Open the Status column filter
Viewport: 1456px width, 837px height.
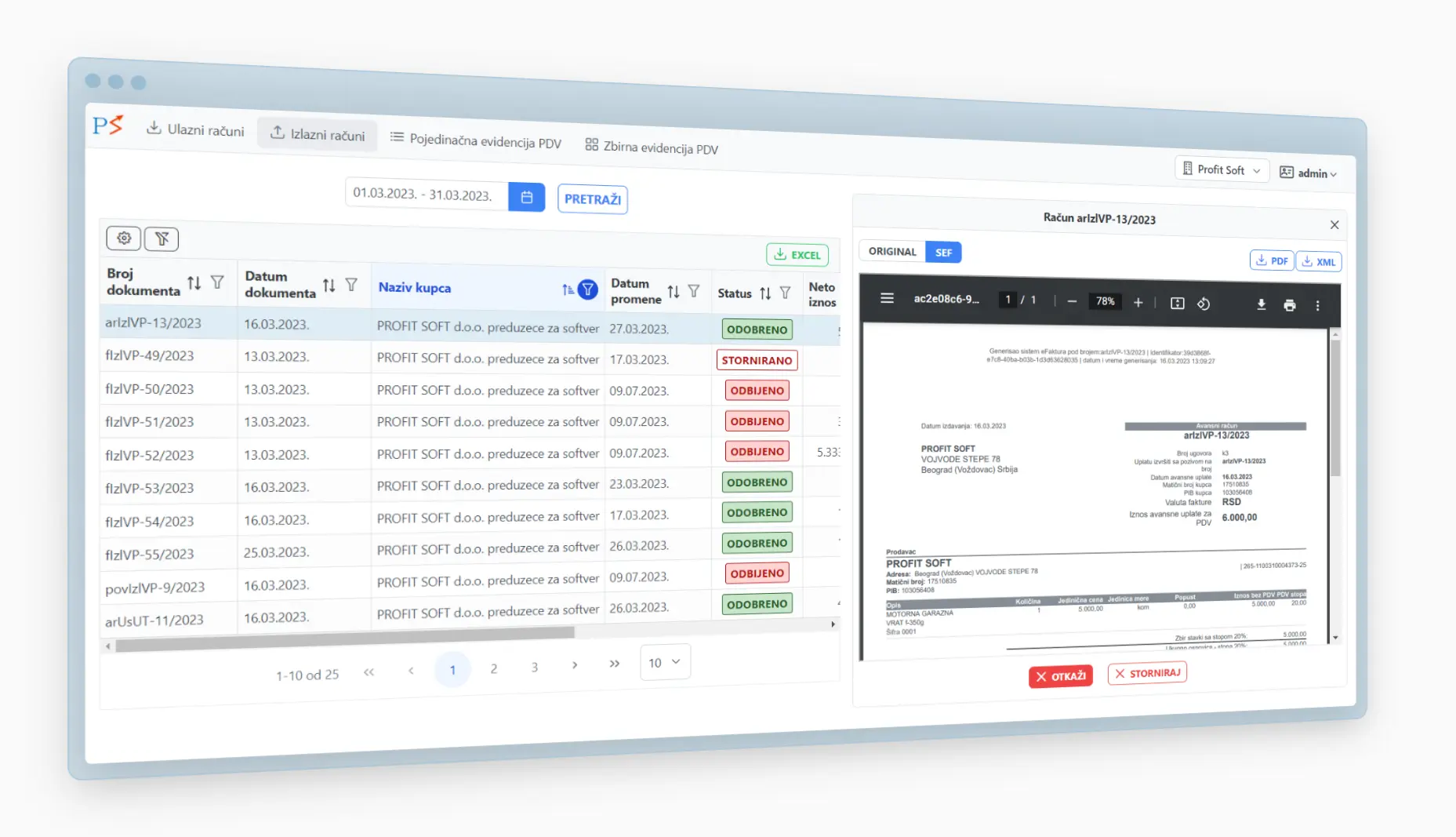click(x=785, y=293)
